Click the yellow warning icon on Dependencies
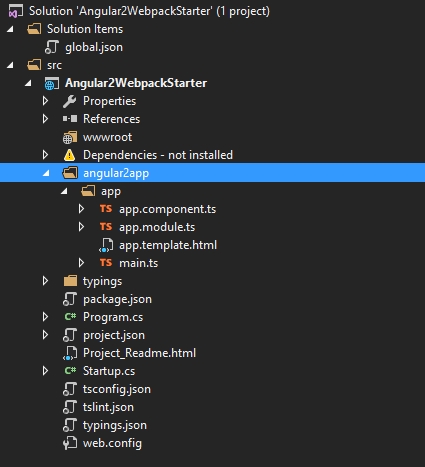Screen dimensions: 425x467 pyautogui.click(x=69, y=155)
